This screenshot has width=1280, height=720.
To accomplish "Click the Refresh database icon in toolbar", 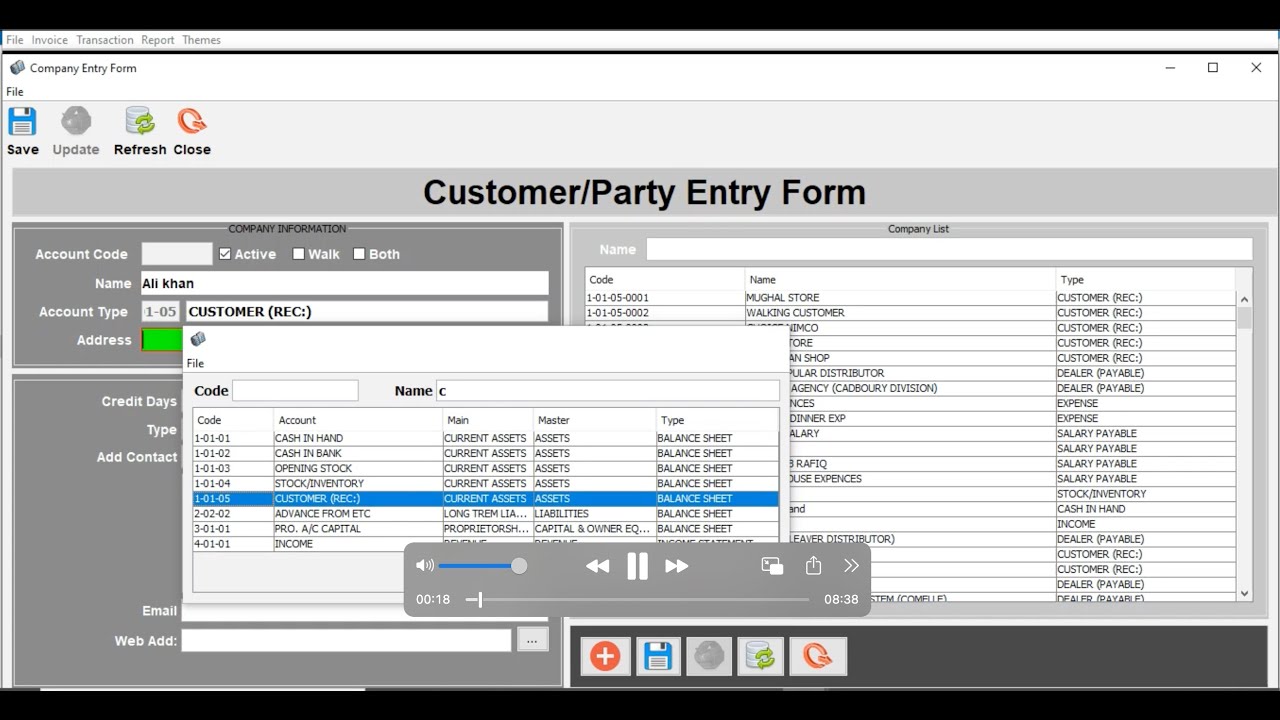I will point(140,122).
